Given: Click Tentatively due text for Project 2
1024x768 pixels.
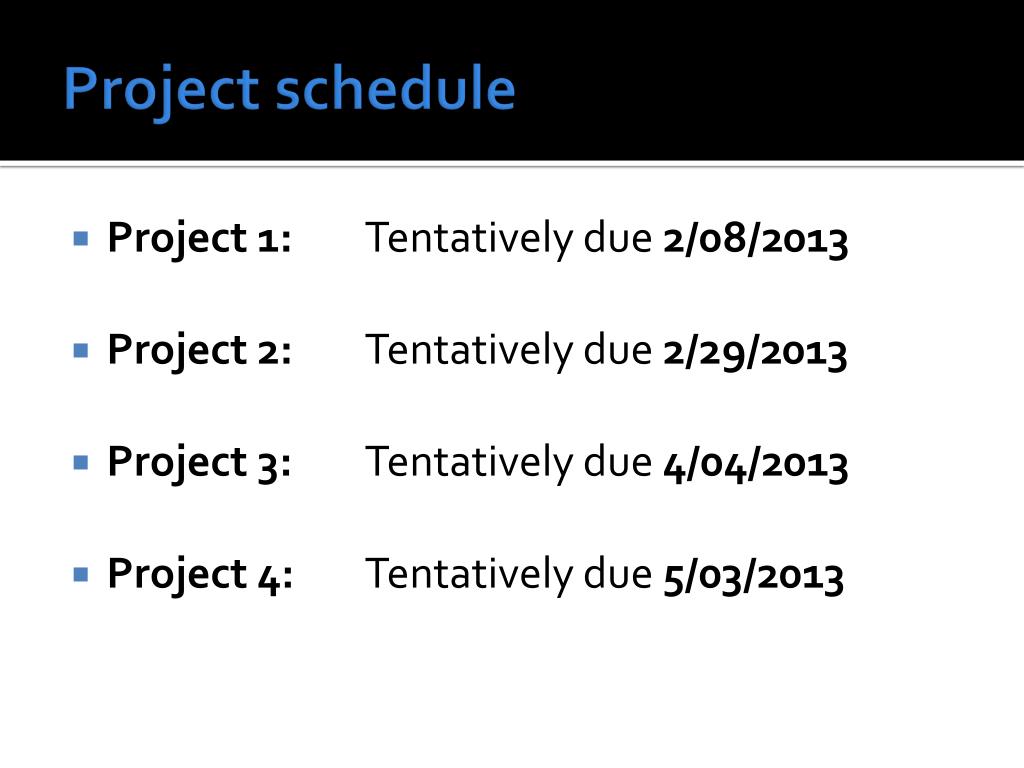Looking at the screenshot, I should [508, 351].
